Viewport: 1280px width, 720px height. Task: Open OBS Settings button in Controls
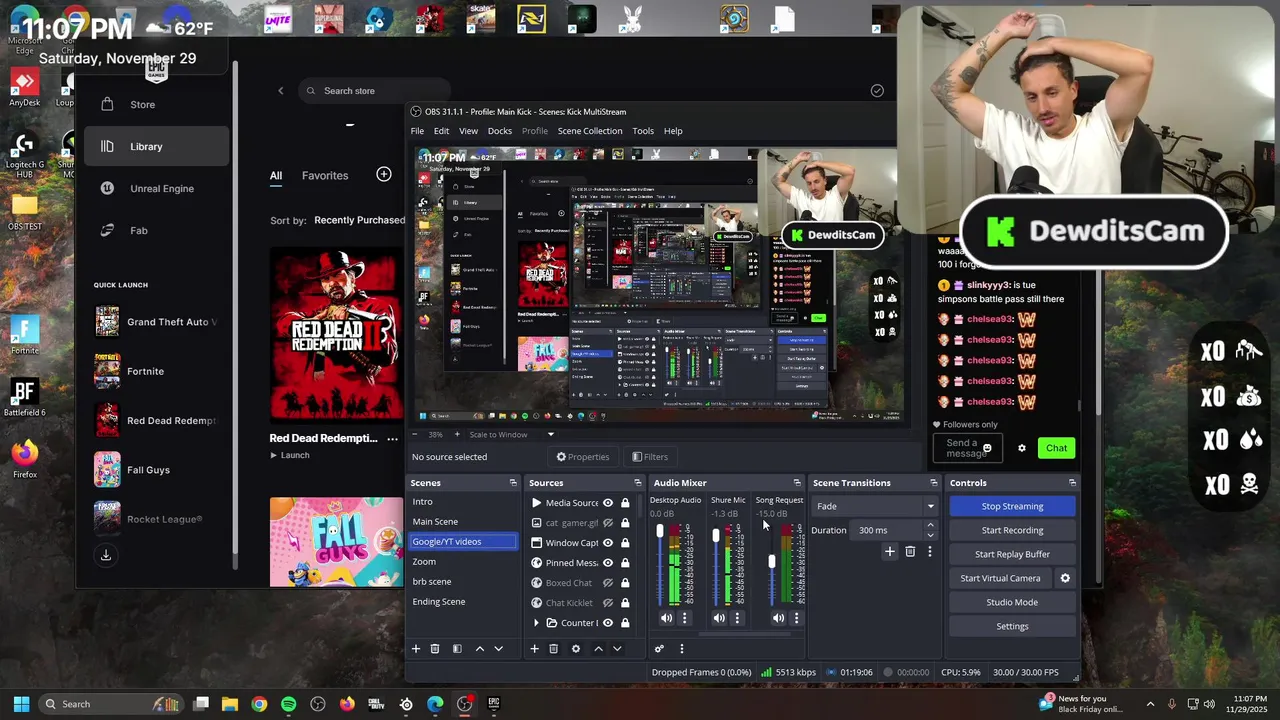pos(1012,626)
